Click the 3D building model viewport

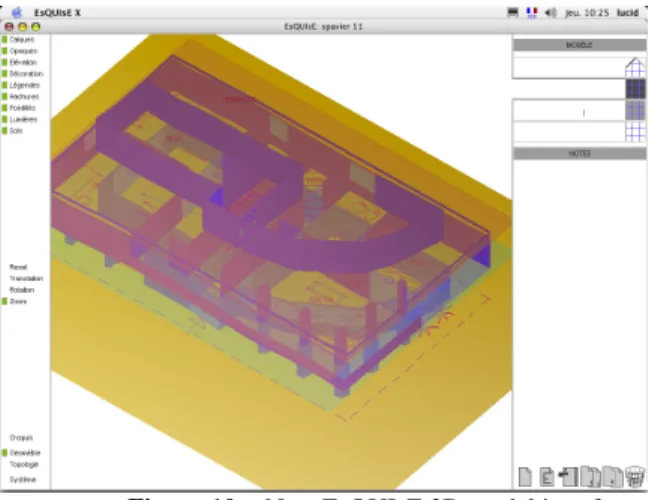point(281,261)
